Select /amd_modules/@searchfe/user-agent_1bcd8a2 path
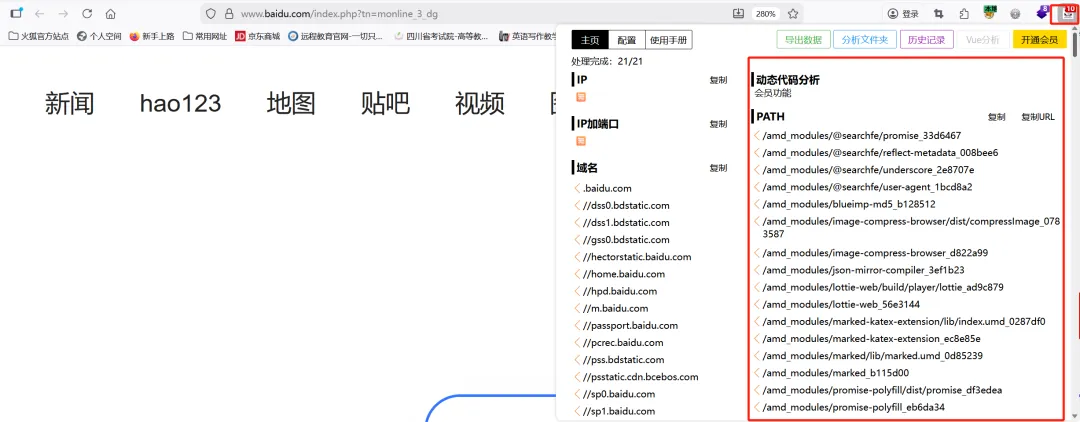 coord(868,187)
